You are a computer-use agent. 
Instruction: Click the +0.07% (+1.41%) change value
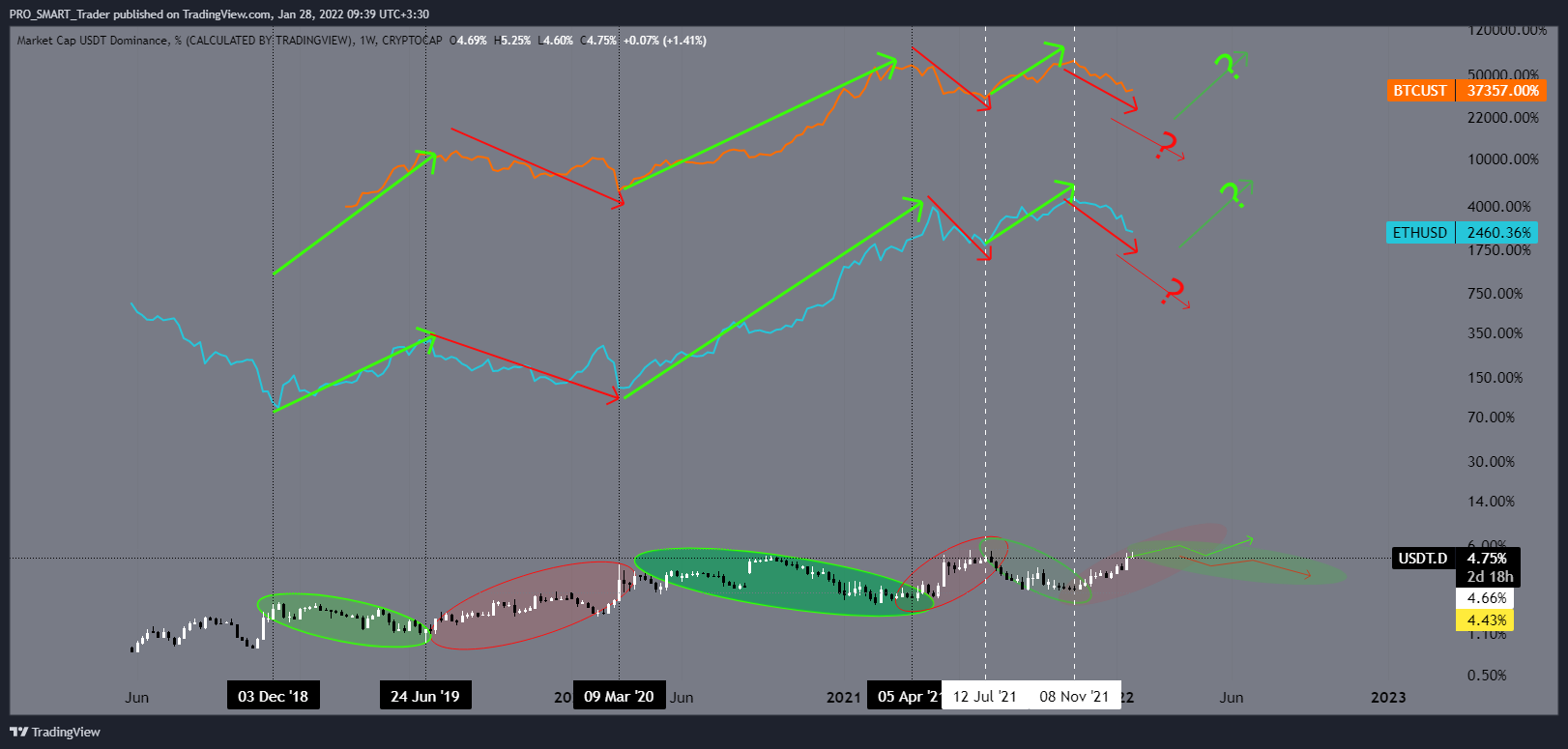(x=665, y=41)
